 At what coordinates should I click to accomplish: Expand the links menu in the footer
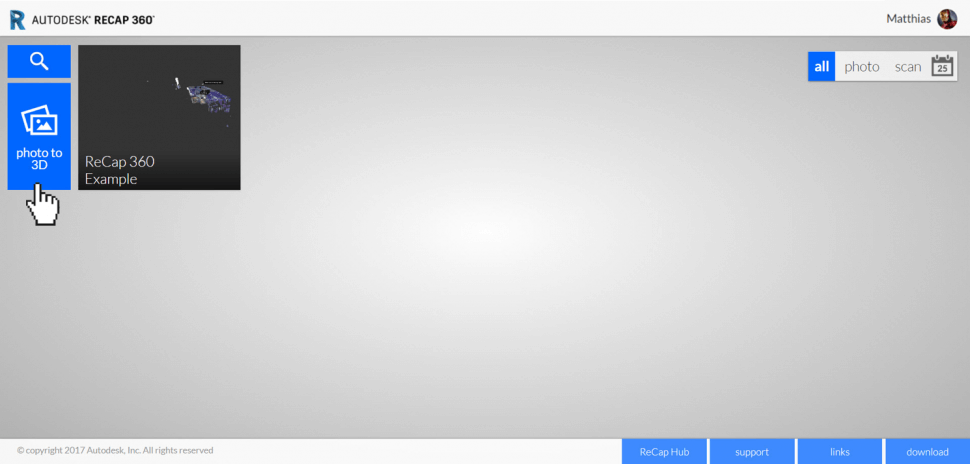(839, 452)
